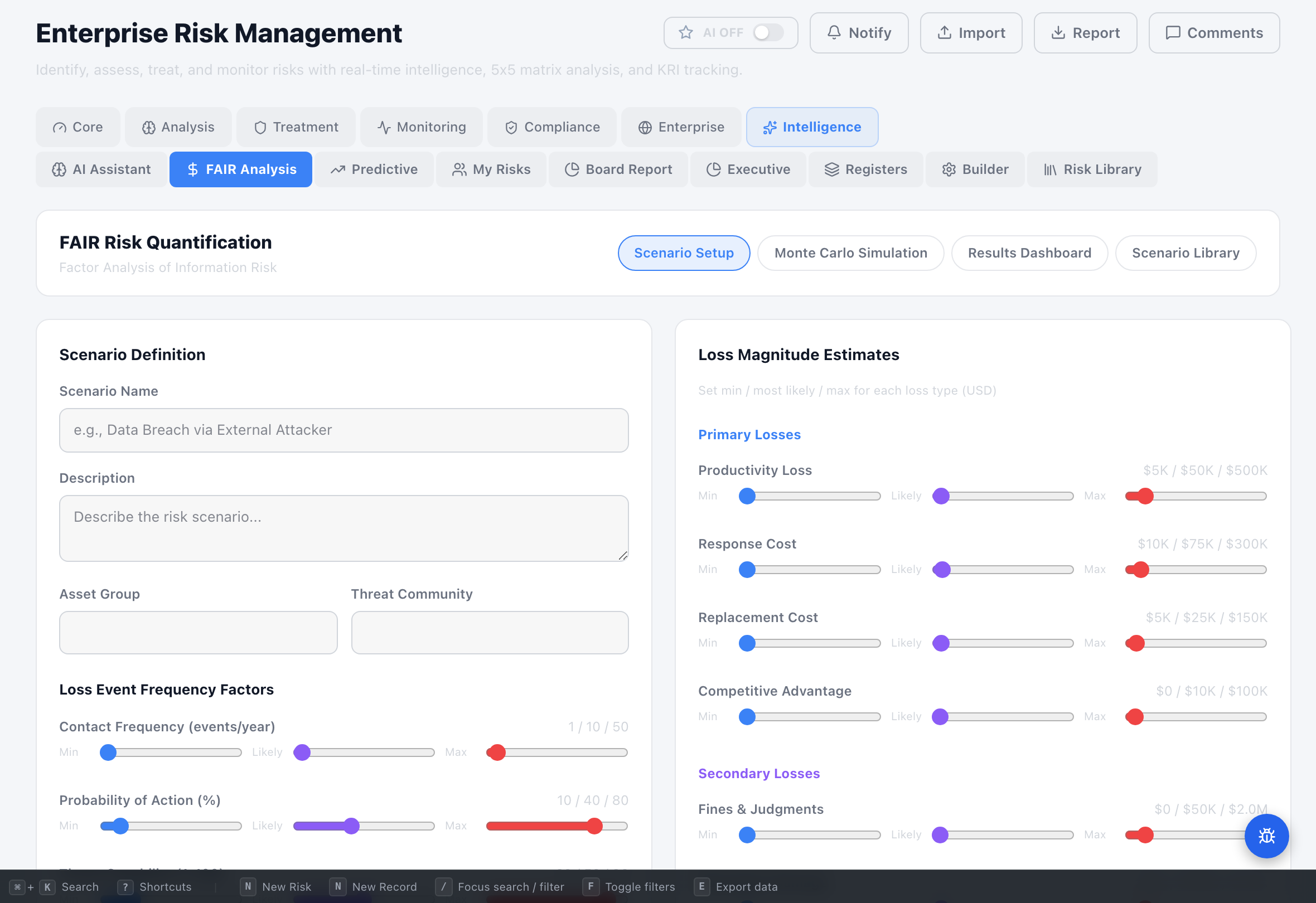This screenshot has height=903, width=1316.
Task: Click the floating bug icon bottom right
Action: point(1267,836)
